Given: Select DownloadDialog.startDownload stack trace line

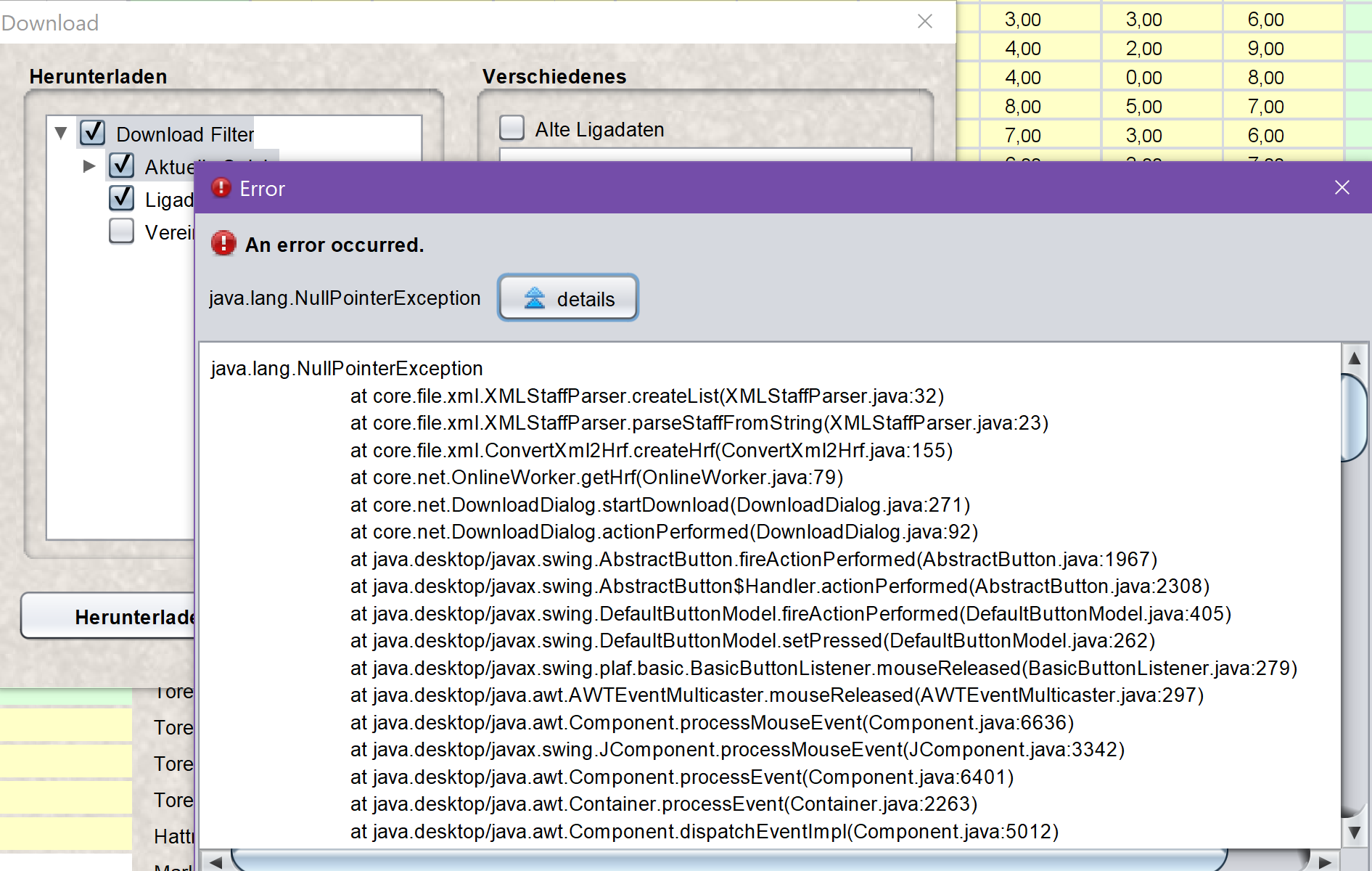Looking at the screenshot, I should 660,505.
